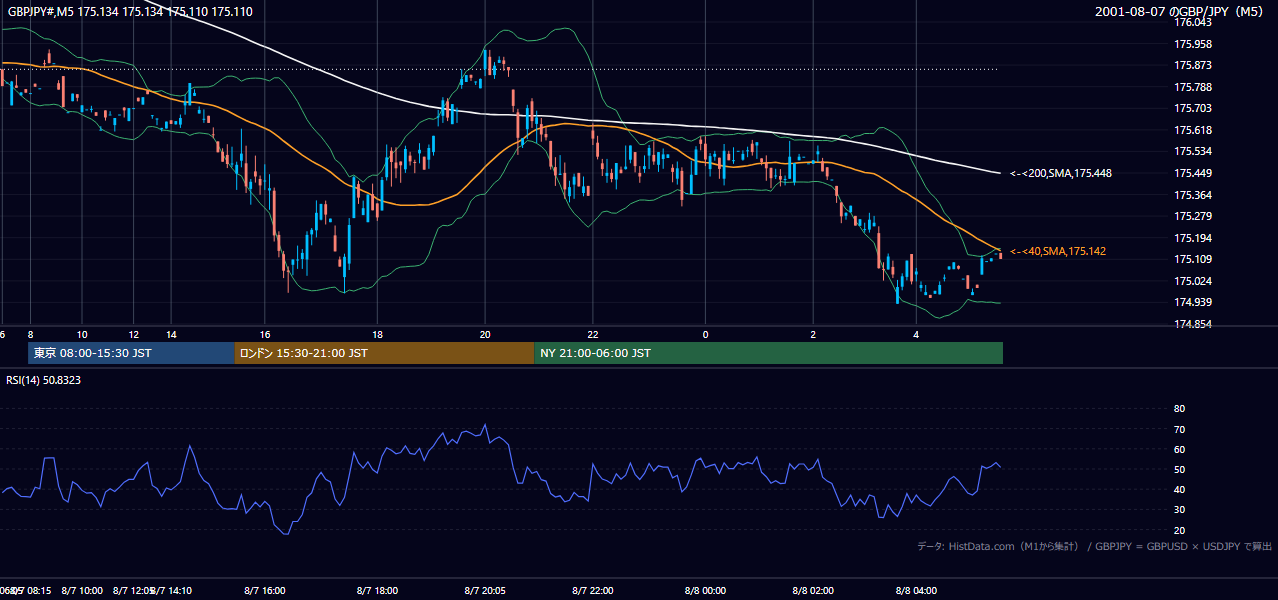Click hour label 22 on the time axis
This screenshot has width=1278, height=600.
[593, 334]
